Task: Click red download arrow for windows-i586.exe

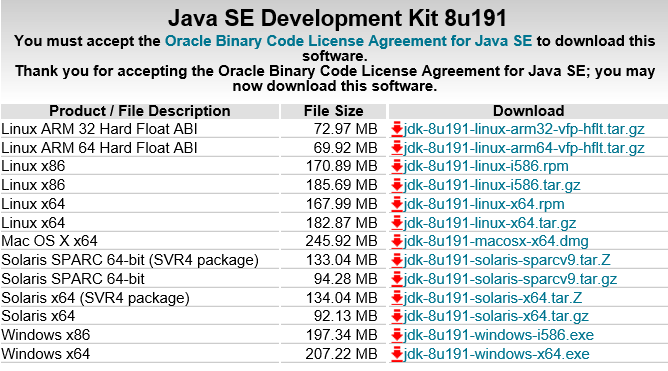Action: click(397, 335)
